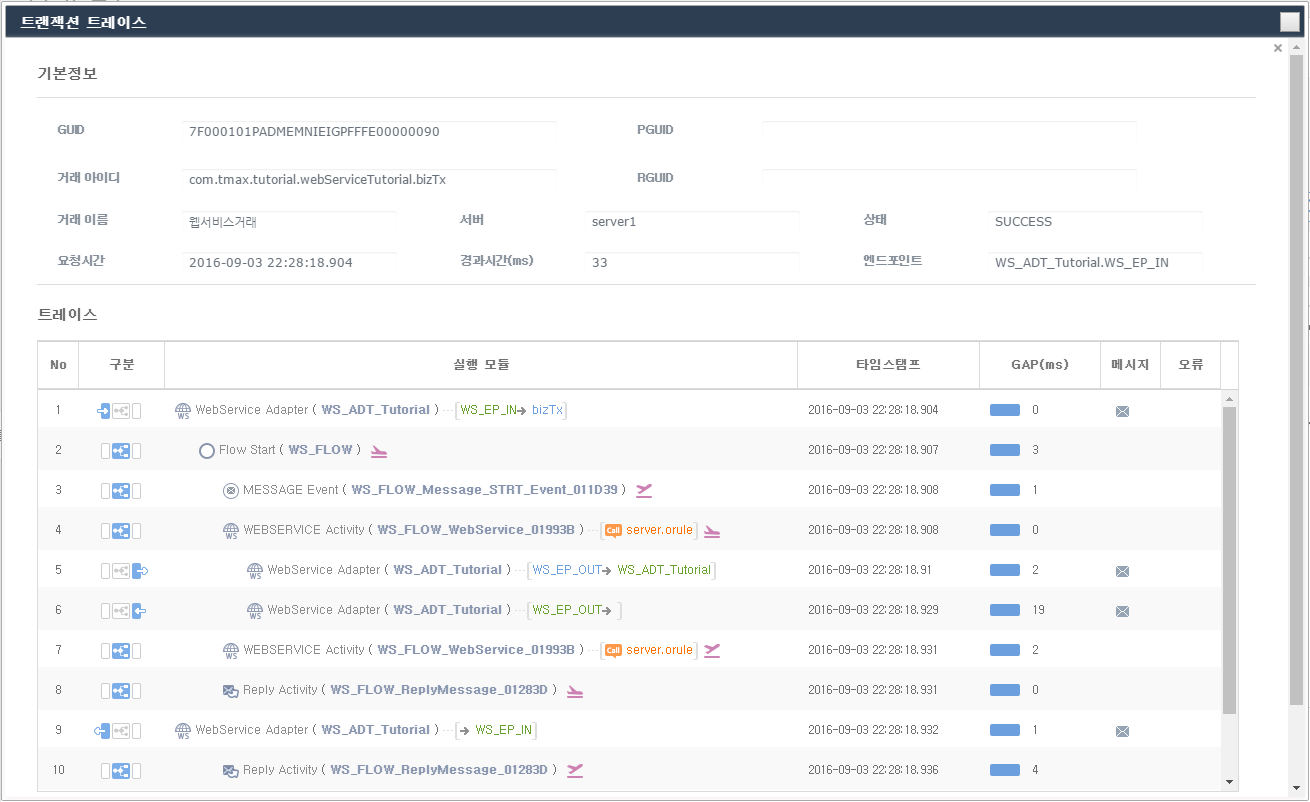
Task: Click the pink landing flag icon beside Flow Start
Action: 378,450
